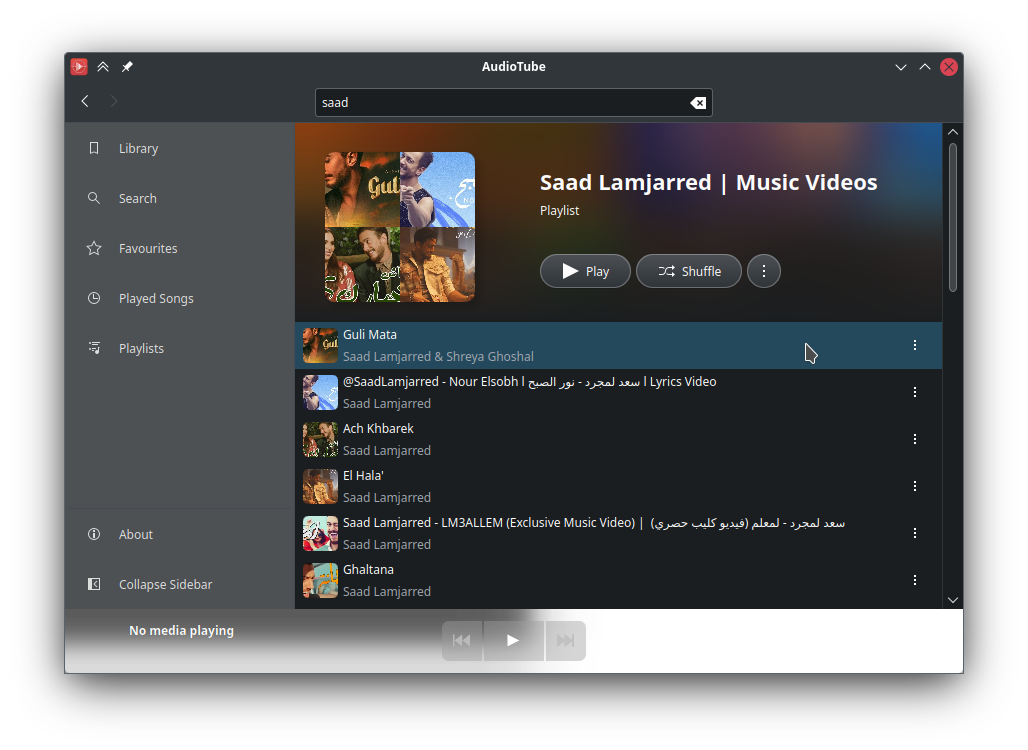Toggle the pin window icon
1028x750 pixels.
tap(127, 66)
